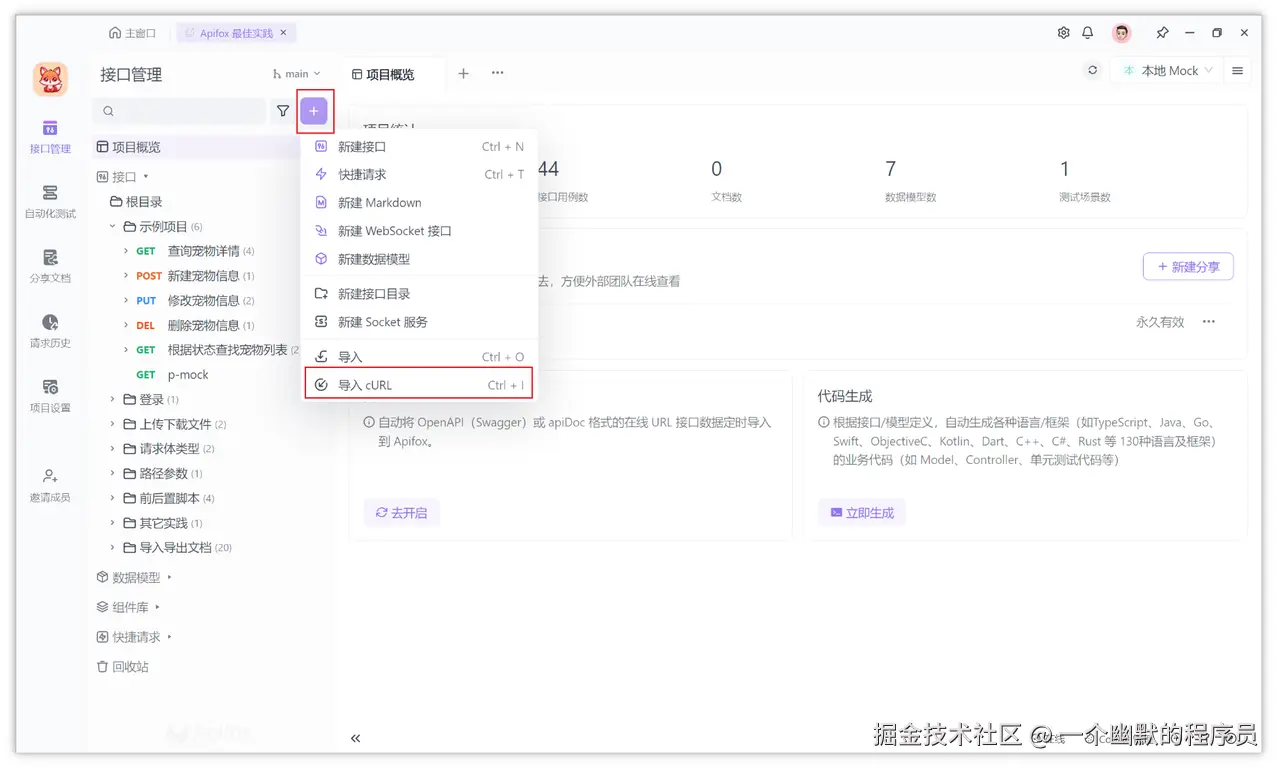Click the purple plus add button
1280x770 pixels.
(x=314, y=111)
